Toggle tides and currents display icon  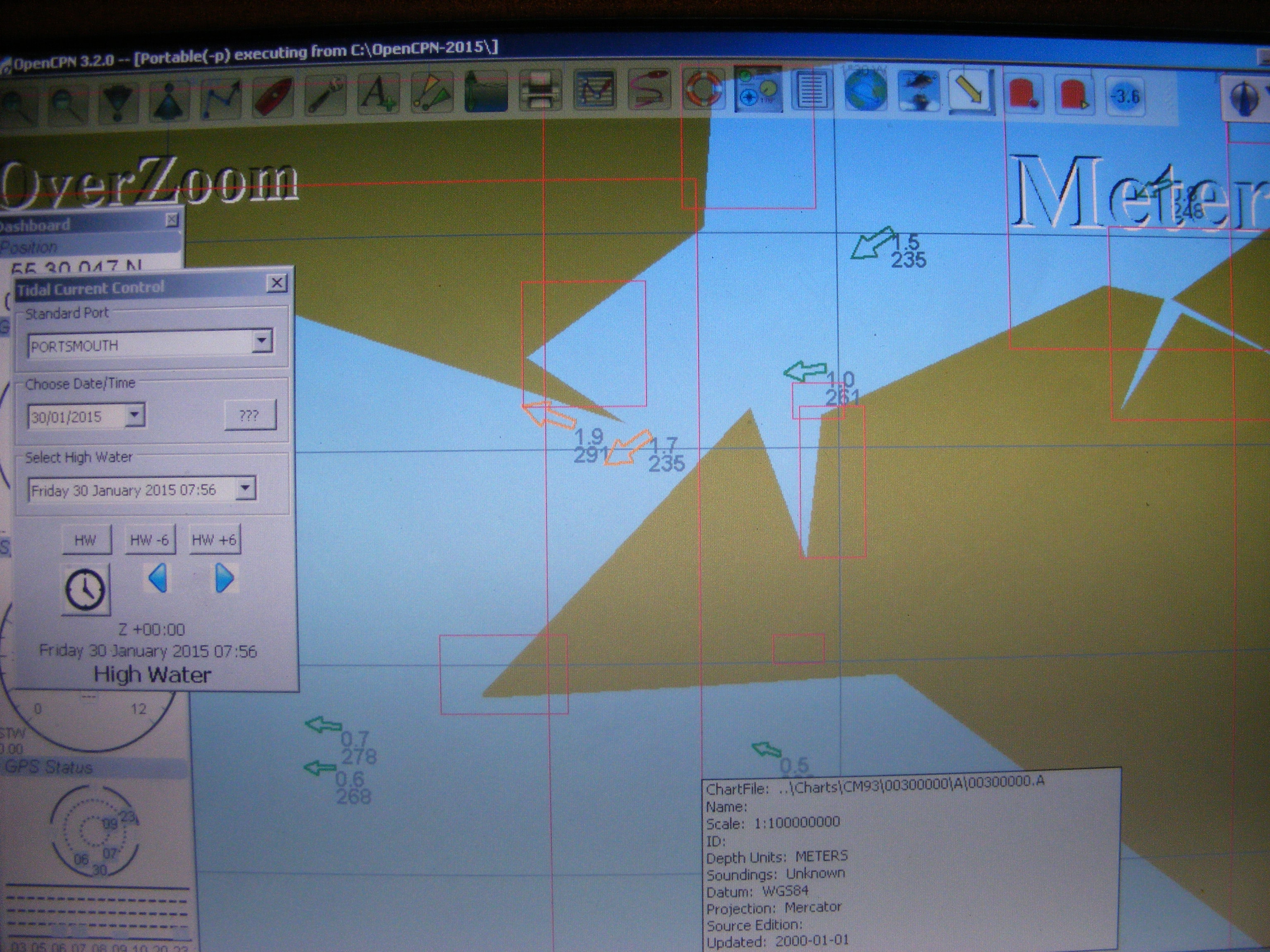(486, 91)
